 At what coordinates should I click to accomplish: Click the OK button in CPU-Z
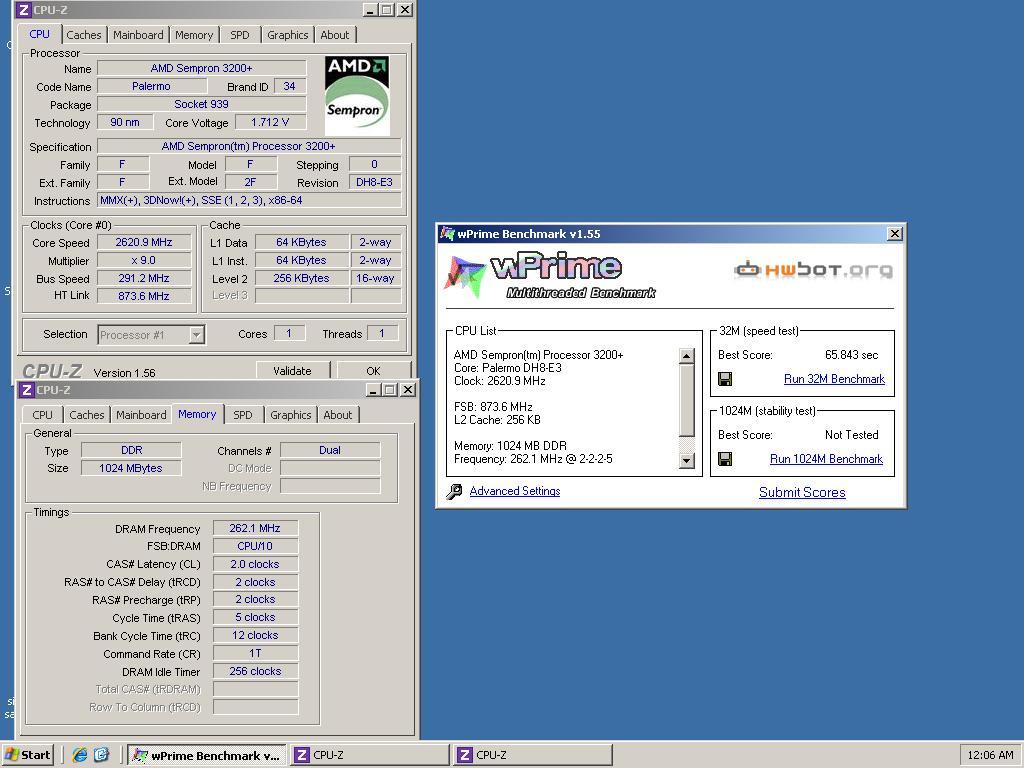[373, 371]
